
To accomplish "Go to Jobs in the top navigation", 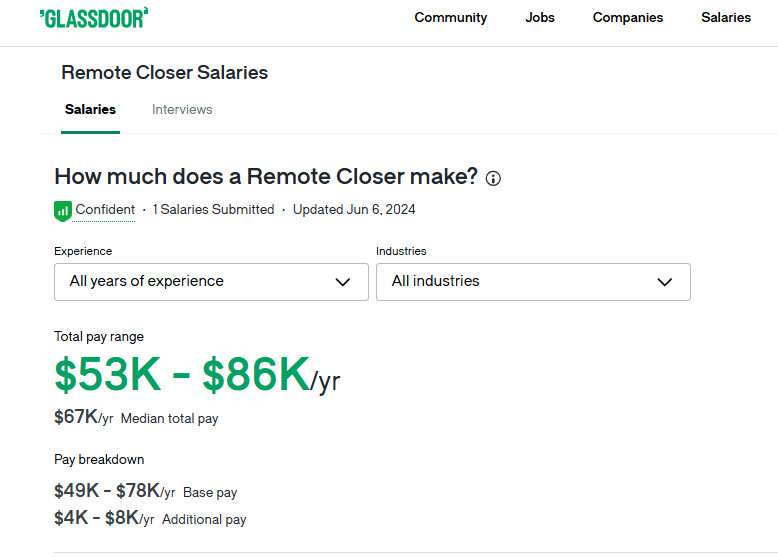I will click(x=540, y=17).
